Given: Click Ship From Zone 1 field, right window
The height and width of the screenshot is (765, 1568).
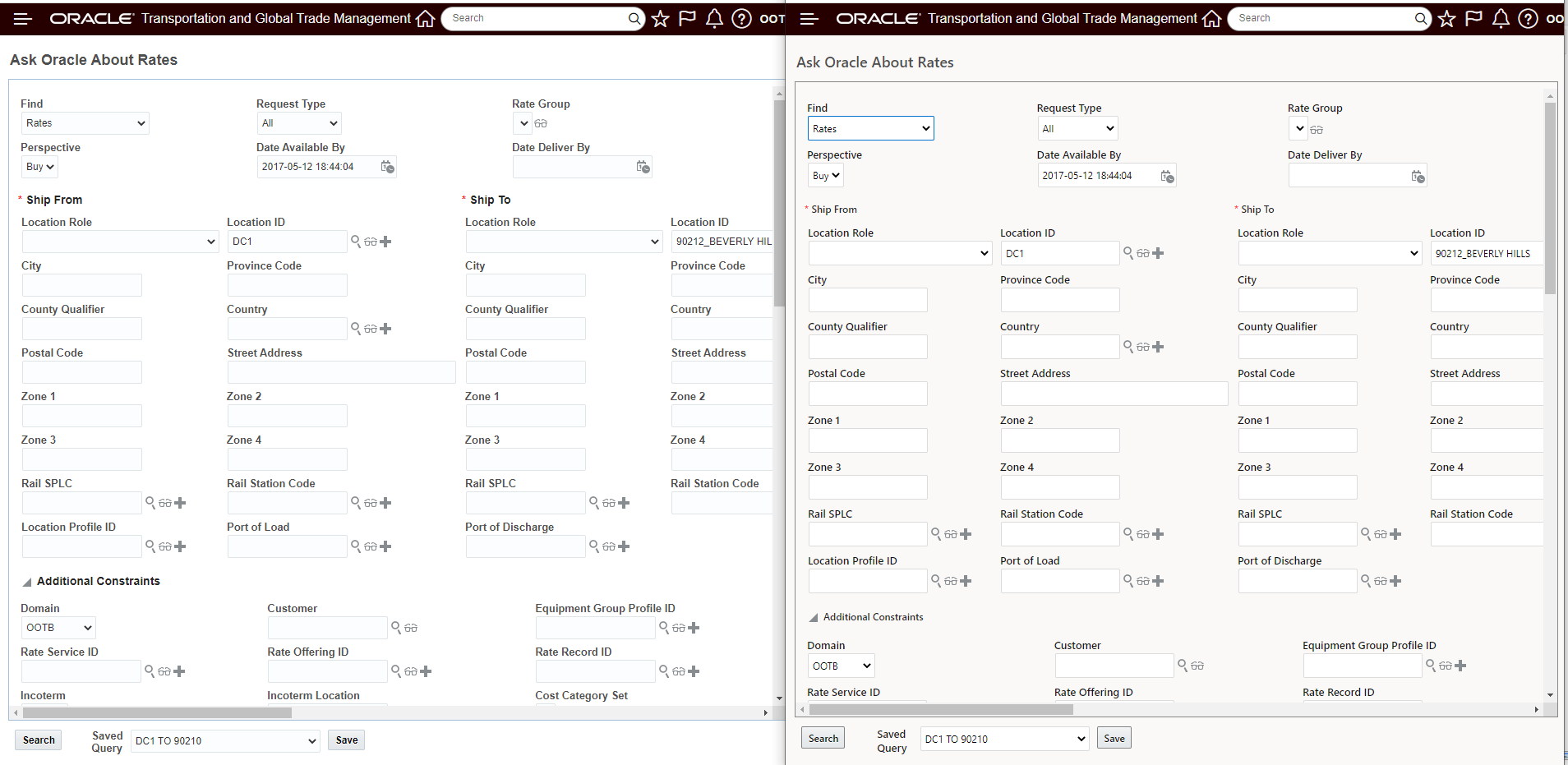Looking at the screenshot, I should [868, 440].
